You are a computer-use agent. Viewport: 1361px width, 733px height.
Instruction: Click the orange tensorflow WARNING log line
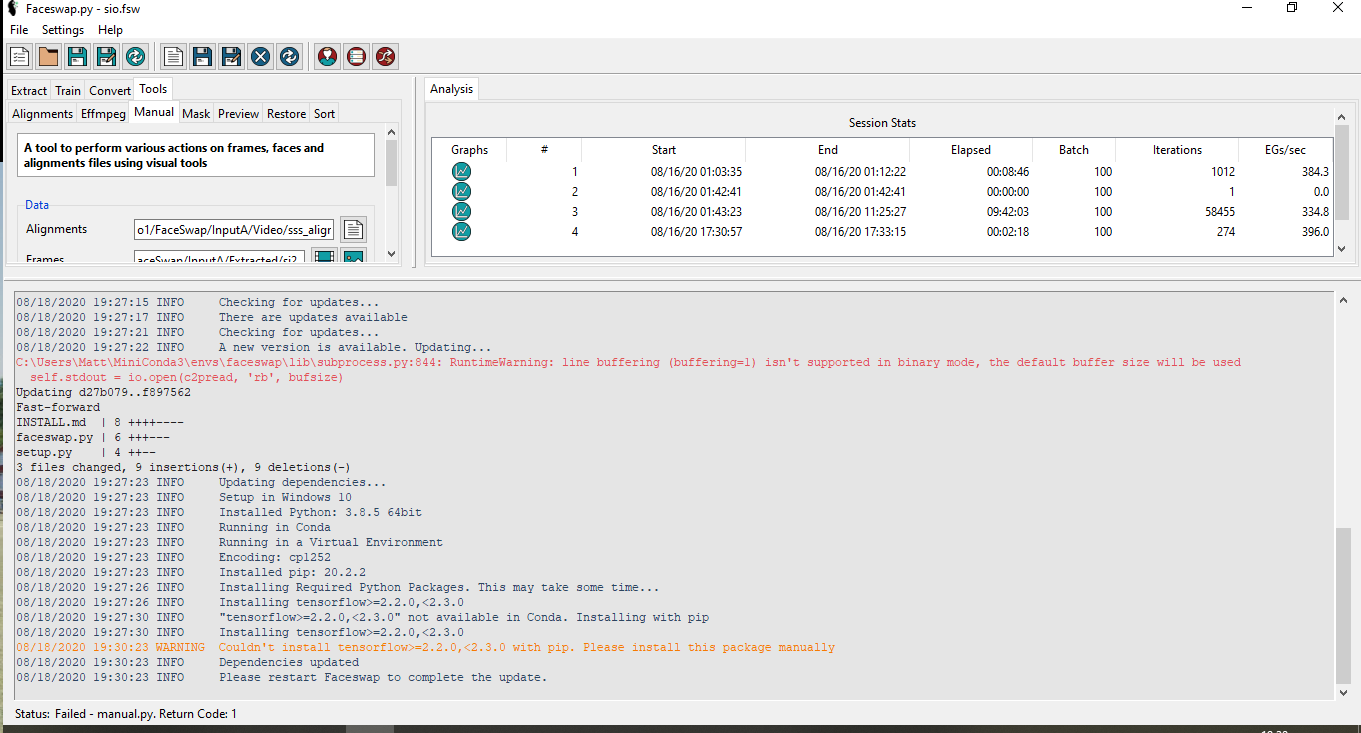pyautogui.click(x=425, y=647)
